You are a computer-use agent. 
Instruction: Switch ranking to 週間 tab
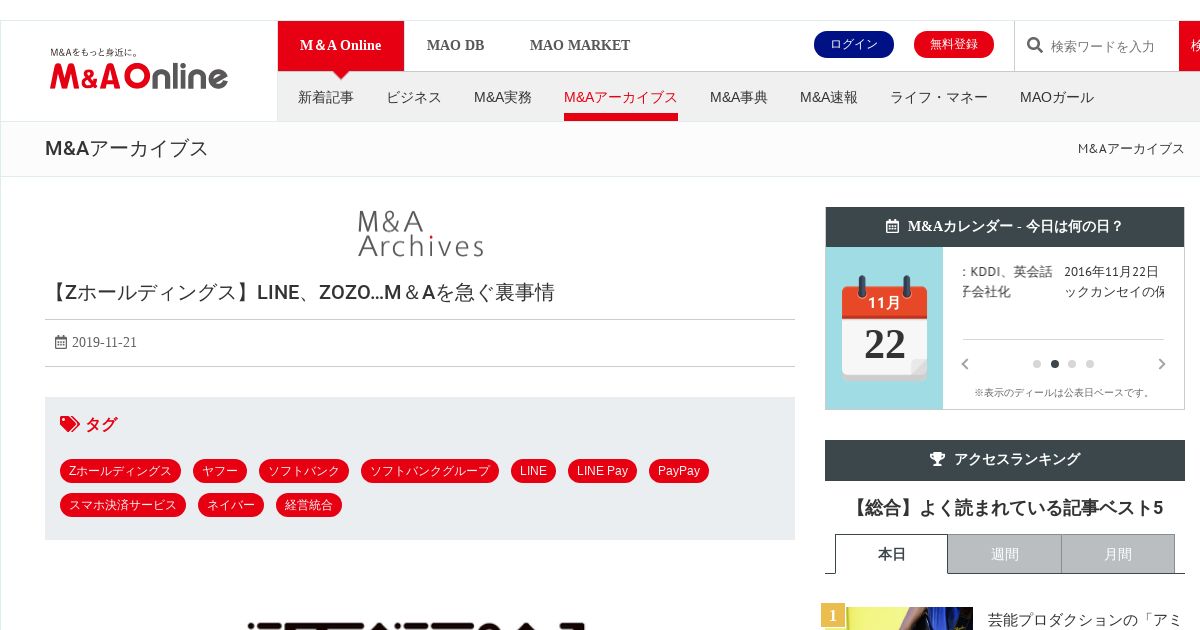pos(1005,554)
